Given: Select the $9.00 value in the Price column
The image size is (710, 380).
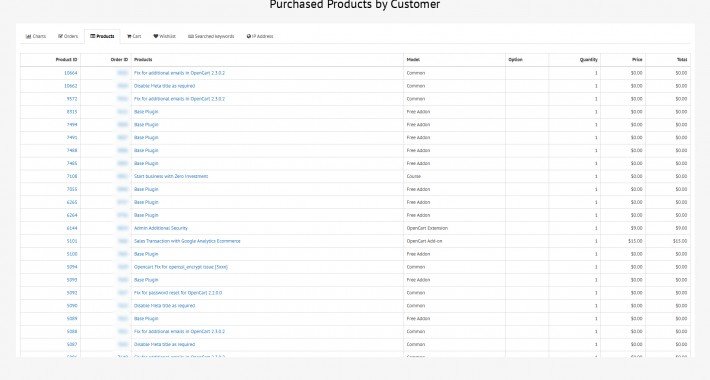Looking at the screenshot, I should tap(636, 228).
